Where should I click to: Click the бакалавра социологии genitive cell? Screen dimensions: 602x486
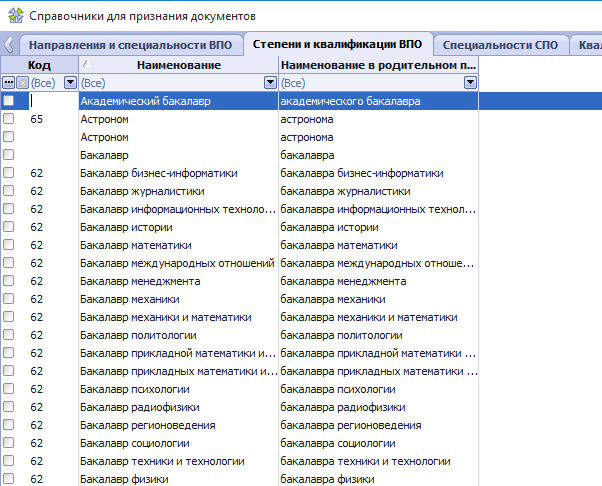click(340, 443)
